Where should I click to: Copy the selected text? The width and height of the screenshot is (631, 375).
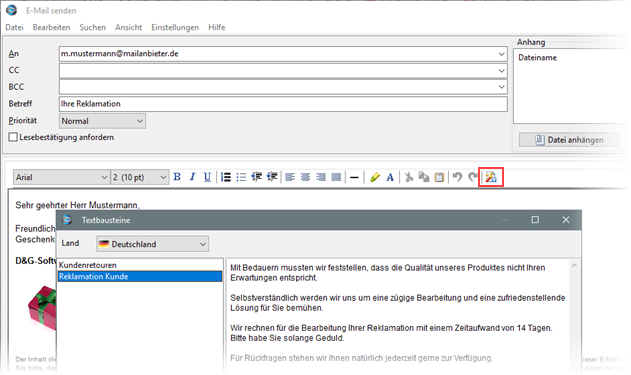[x=424, y=177]
